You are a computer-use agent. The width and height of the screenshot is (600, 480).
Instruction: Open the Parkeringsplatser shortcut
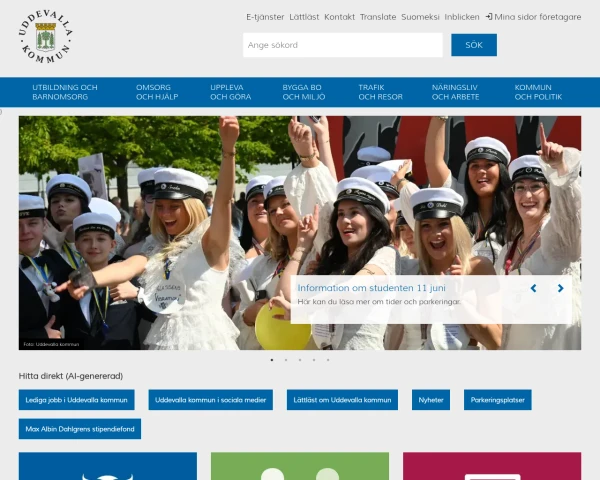pos(497,400)
